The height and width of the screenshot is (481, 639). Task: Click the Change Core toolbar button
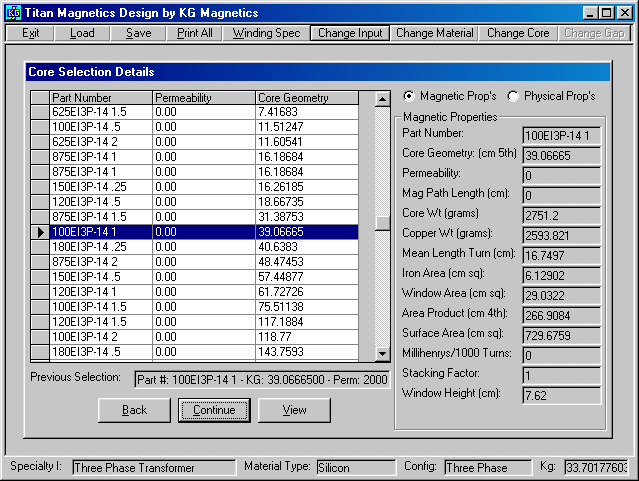click(518, 33)
